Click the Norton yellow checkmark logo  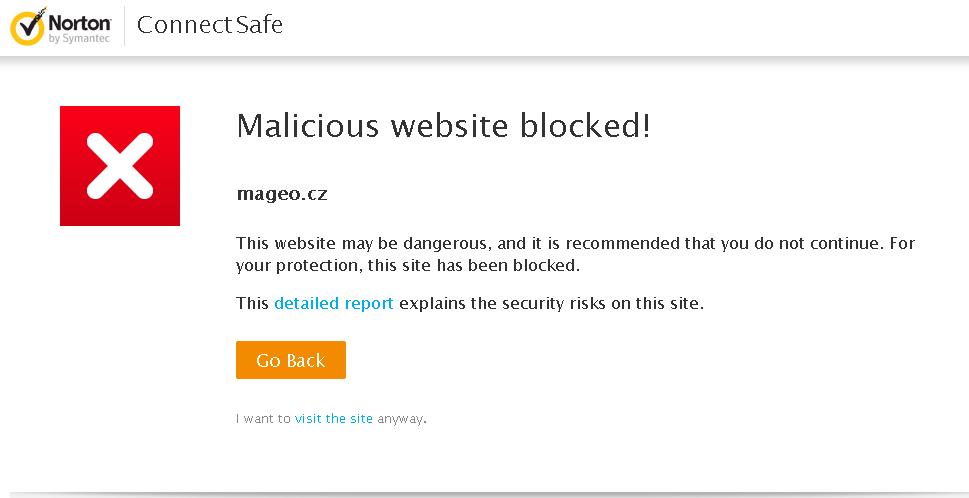[27, 27]
